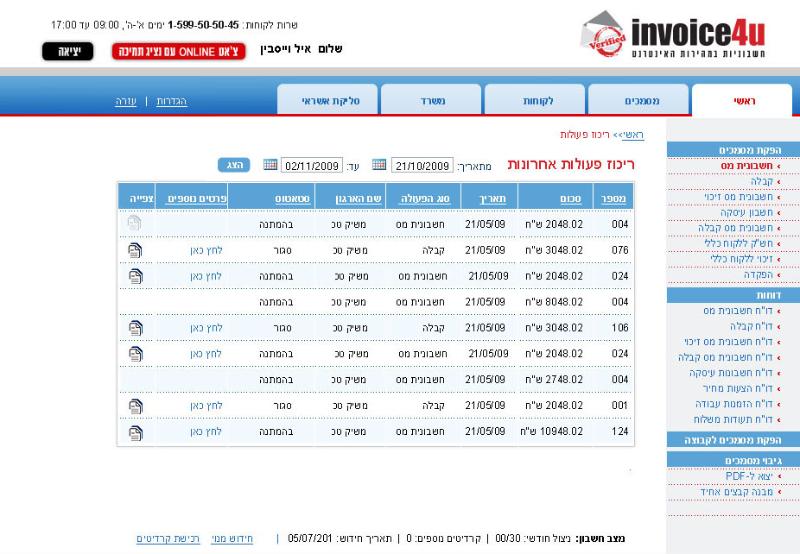Click the from-date field 21/10/2009
The width and height of the screenshot is (800, 554).
[x=422, y=165]
